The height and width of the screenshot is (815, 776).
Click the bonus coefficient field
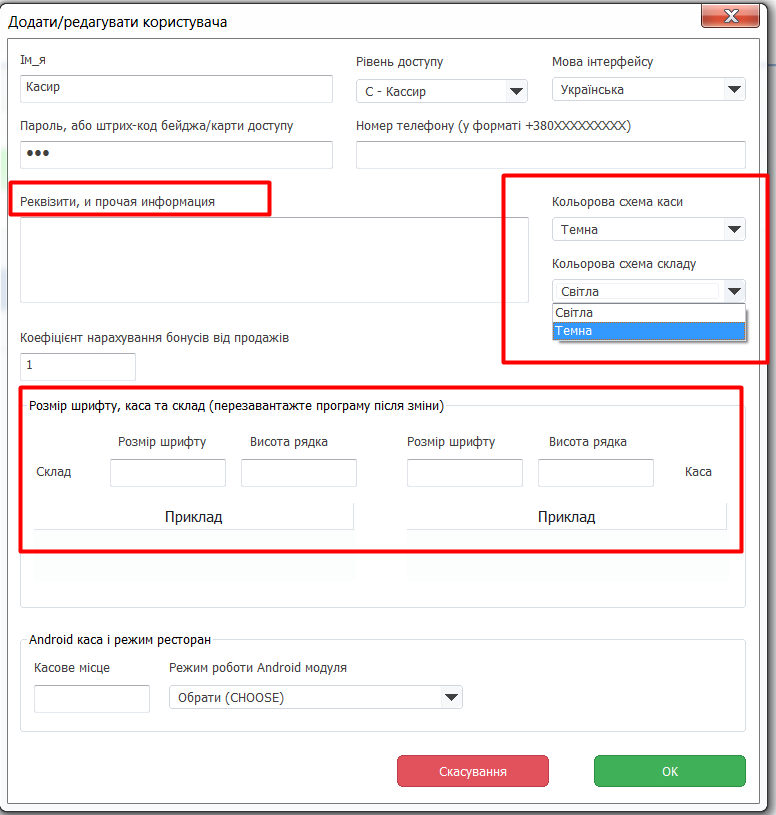(x=78, y=366)
